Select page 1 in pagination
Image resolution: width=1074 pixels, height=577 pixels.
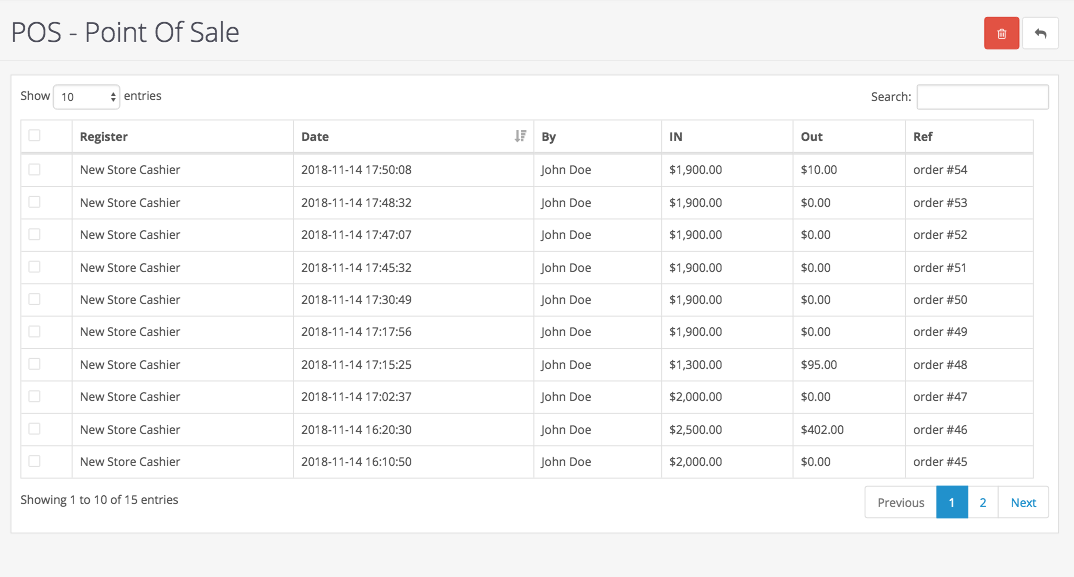[x=952, y=503]
